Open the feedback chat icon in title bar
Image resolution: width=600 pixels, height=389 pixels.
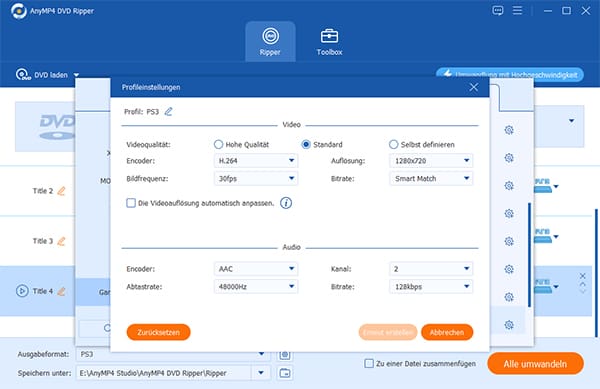coord(497,10)
